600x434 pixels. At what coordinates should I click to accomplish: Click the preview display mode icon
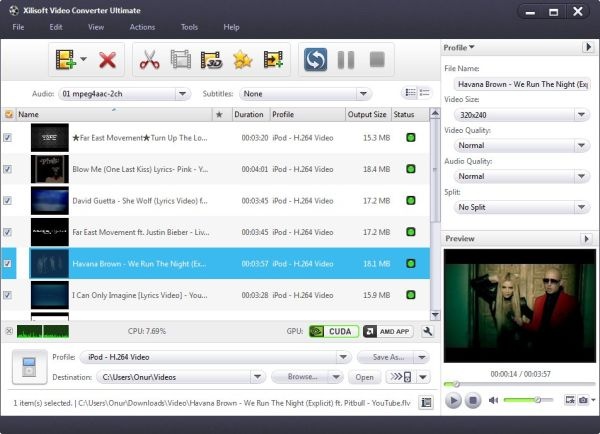coord(570,400)
